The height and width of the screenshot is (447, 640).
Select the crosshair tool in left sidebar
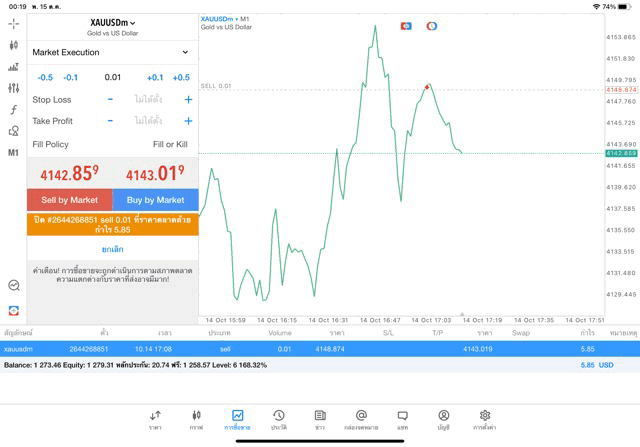[13, 23]
